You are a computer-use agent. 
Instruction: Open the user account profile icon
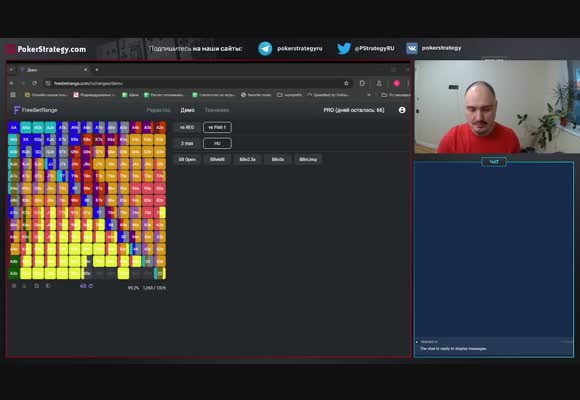[402, 110]
